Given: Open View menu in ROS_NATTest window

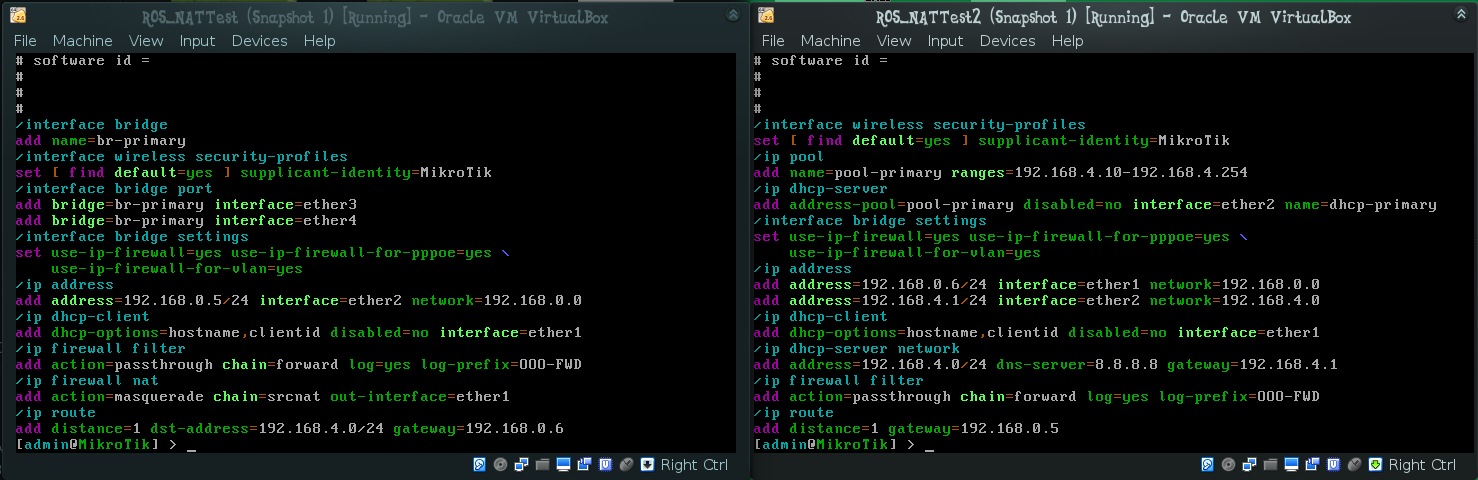Looking at the screenshot, I should pyautogui.click(x=146, y=41).
